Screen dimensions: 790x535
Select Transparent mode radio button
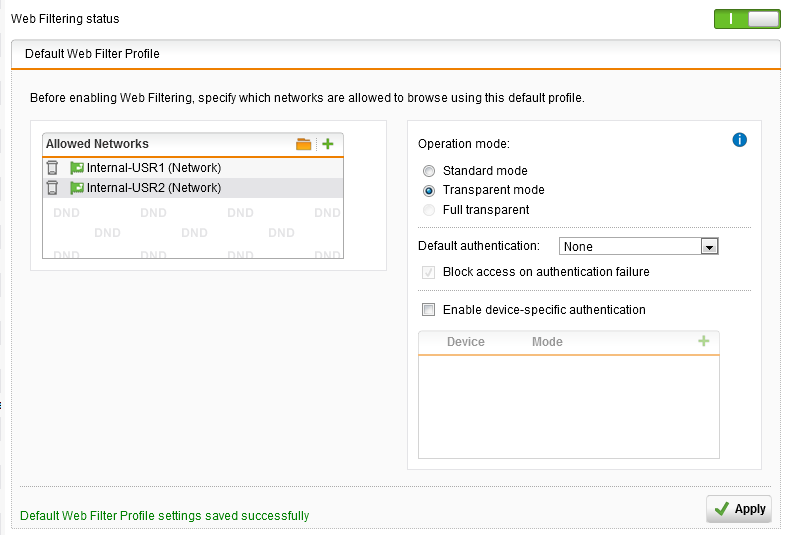[429, 190]
